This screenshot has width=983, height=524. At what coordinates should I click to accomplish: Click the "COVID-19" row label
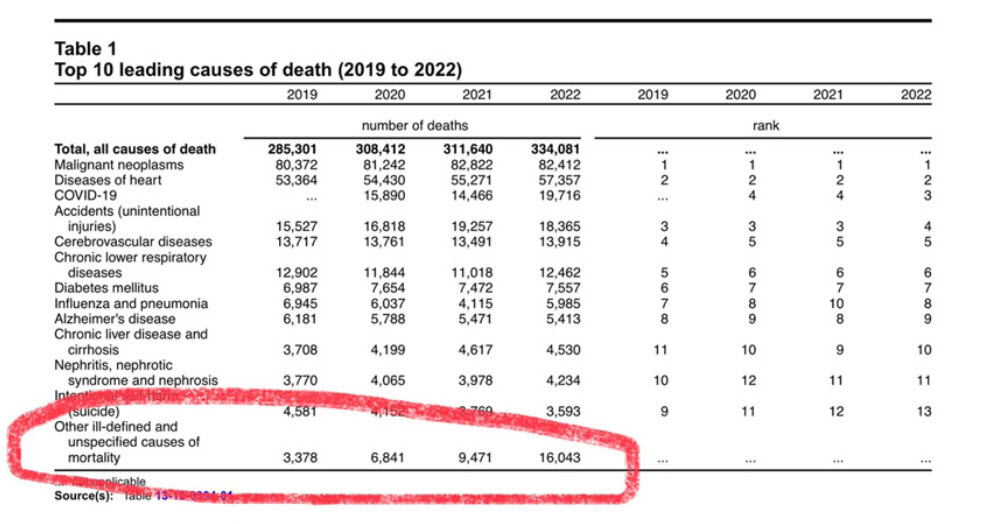82,195
